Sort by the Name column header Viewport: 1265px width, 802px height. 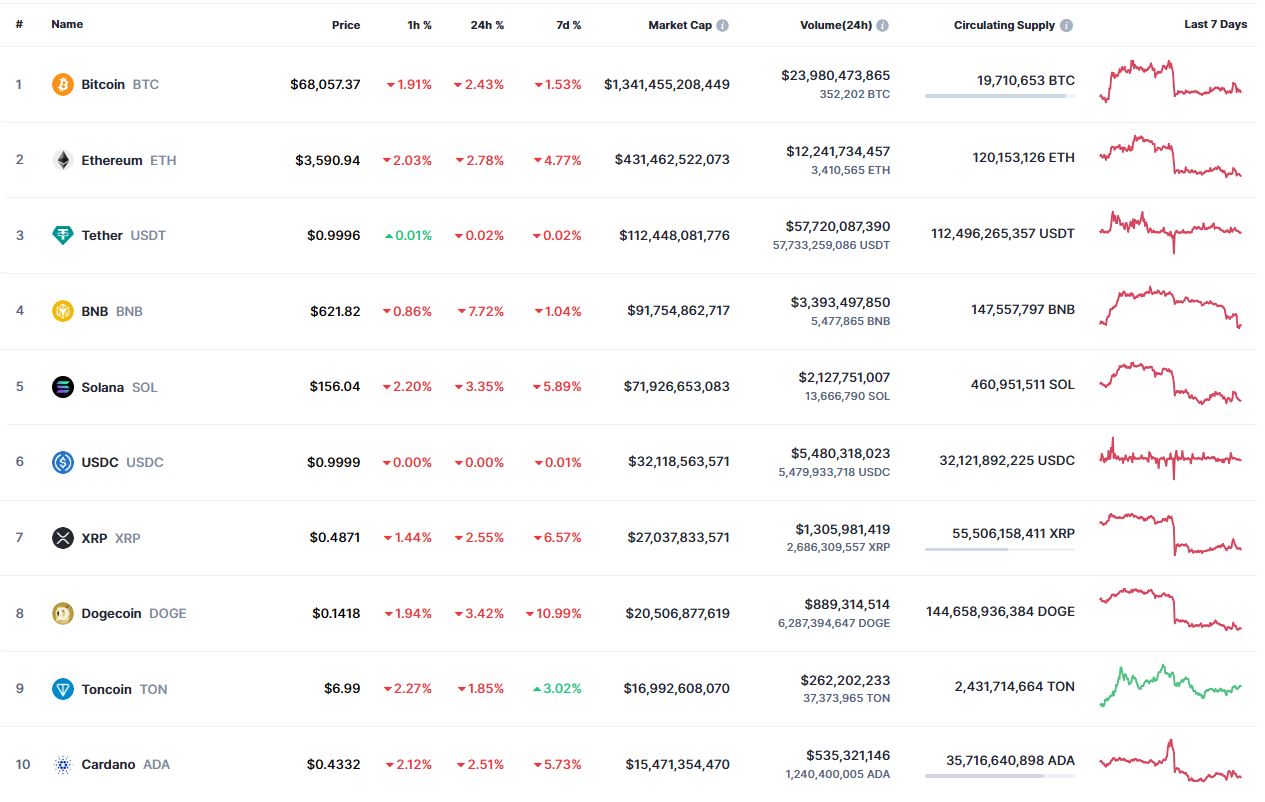(67, 25)
